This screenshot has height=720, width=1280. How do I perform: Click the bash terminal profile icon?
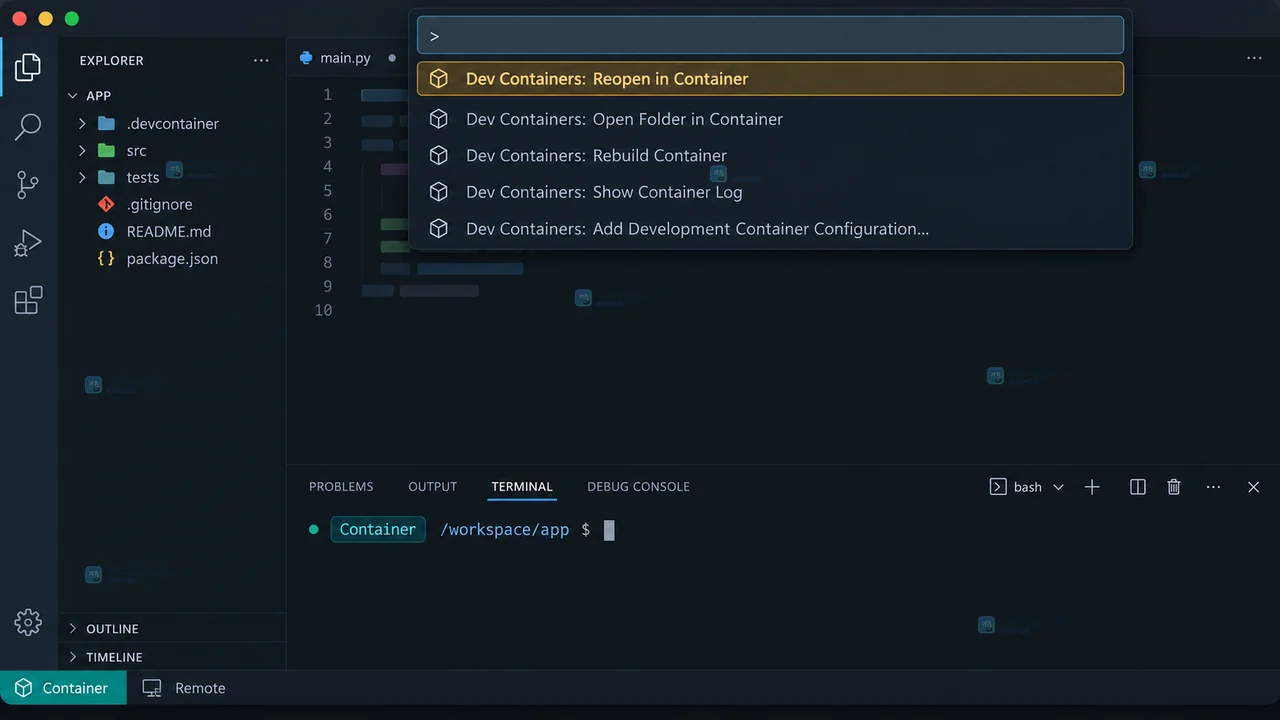pos(997,487)
